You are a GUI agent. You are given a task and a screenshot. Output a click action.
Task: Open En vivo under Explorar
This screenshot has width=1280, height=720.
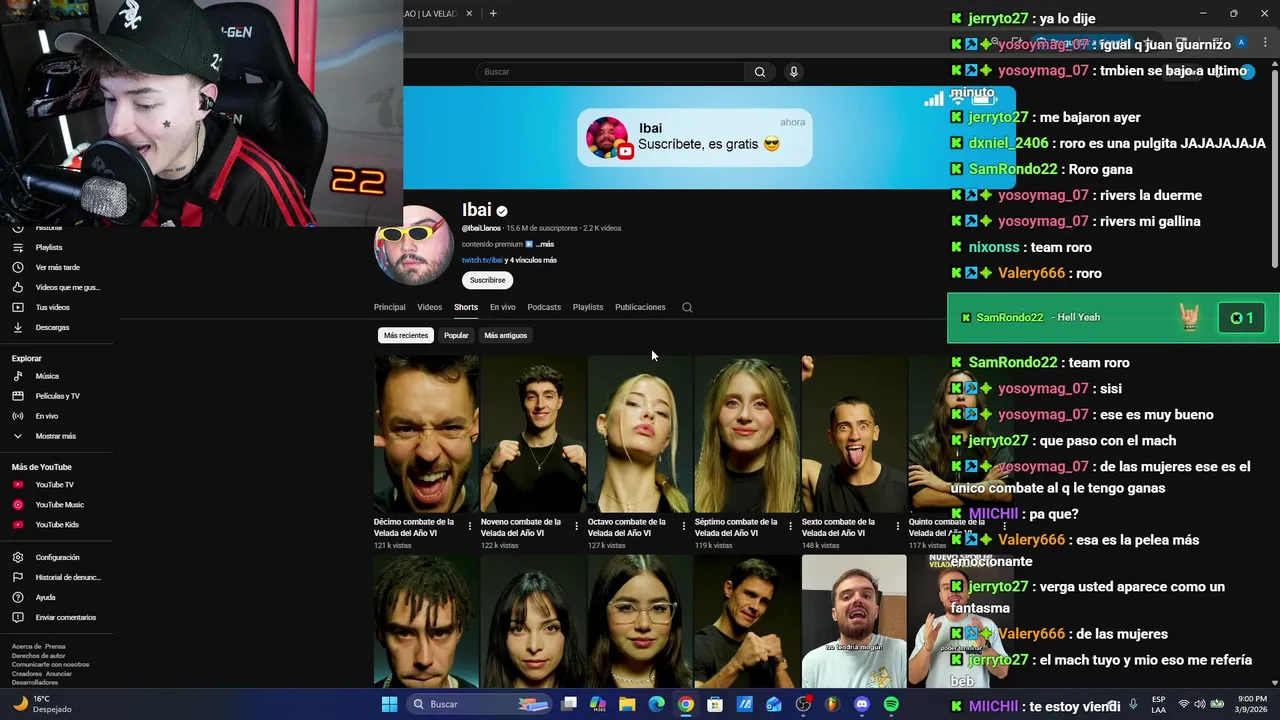point(46,416)
